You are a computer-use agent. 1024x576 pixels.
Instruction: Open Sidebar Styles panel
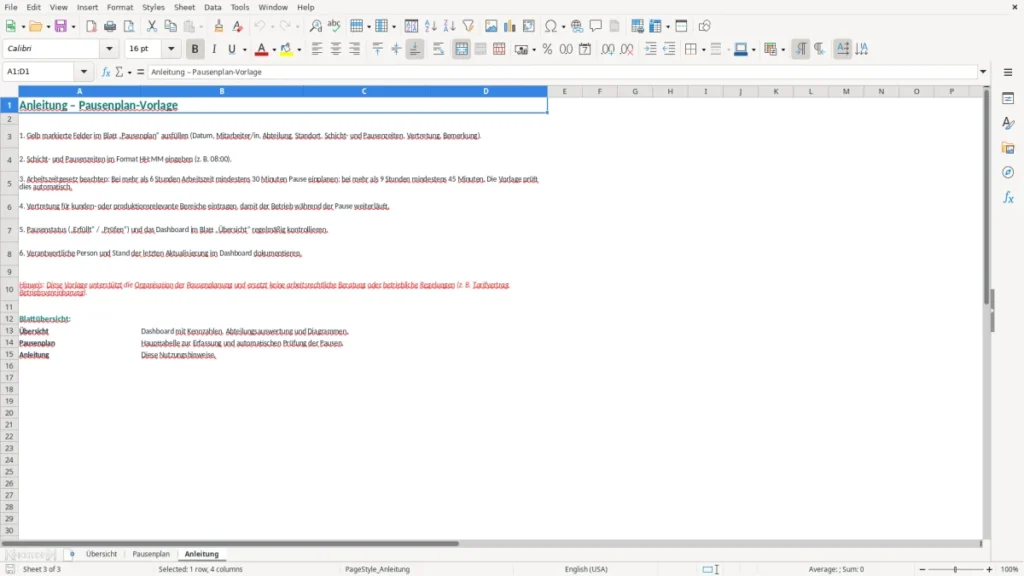coord(1008,123)
